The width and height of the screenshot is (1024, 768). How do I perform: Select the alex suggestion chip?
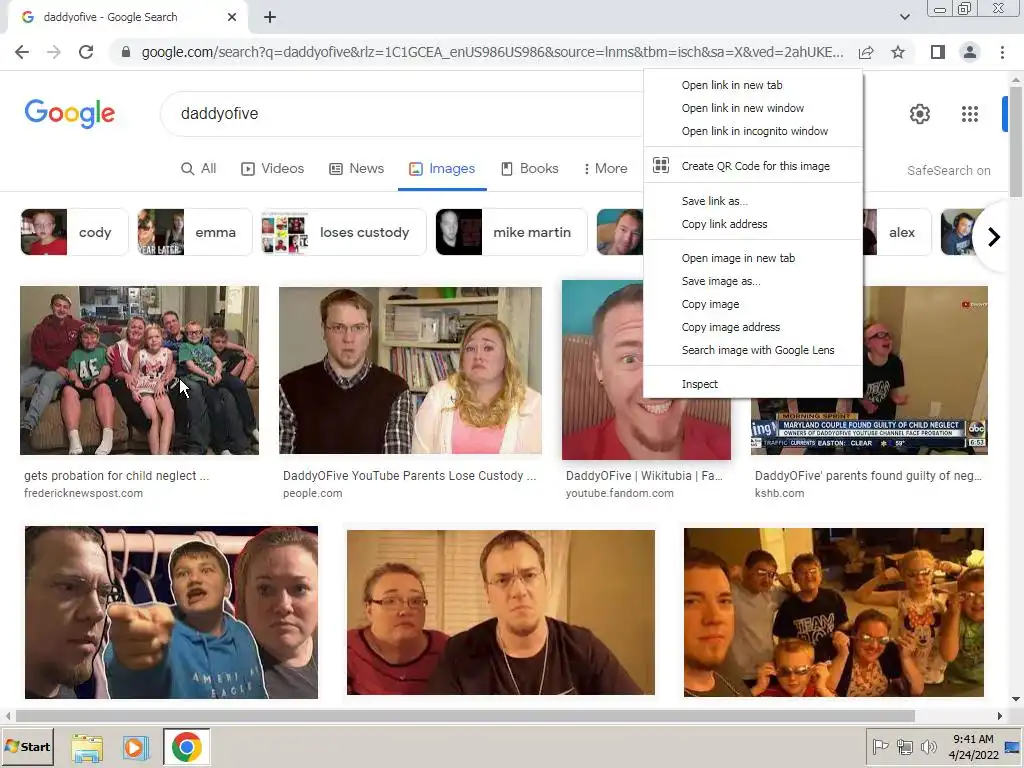point(898,232)
